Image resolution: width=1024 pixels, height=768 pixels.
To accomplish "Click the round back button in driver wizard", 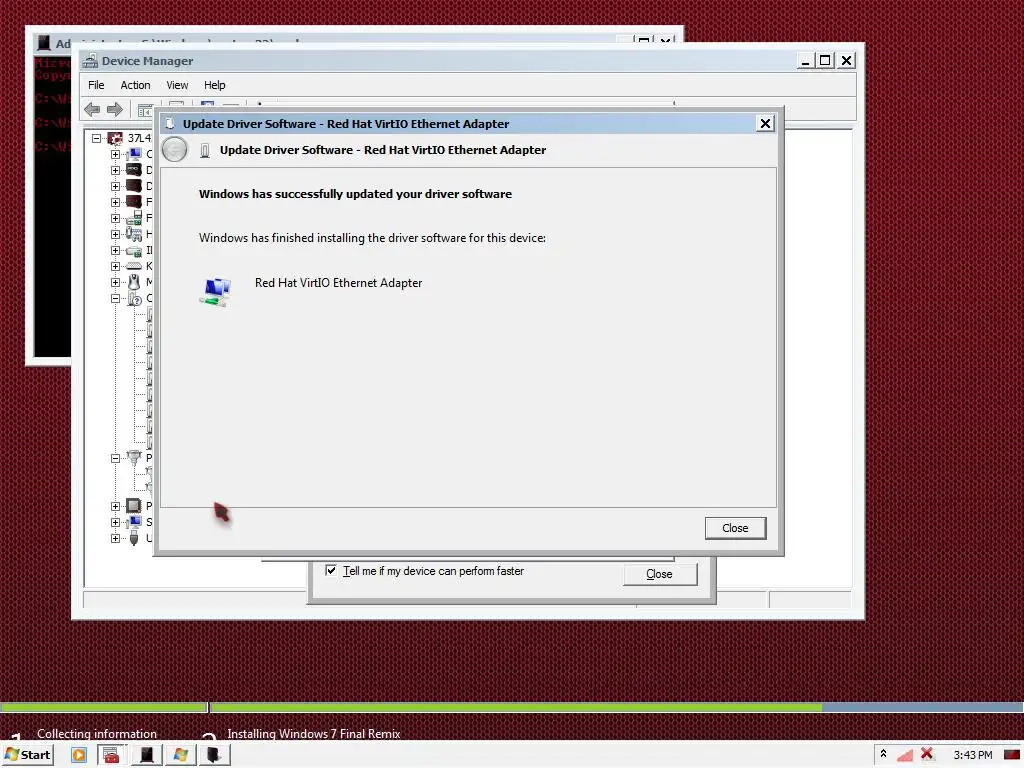I will click(174, 150).
